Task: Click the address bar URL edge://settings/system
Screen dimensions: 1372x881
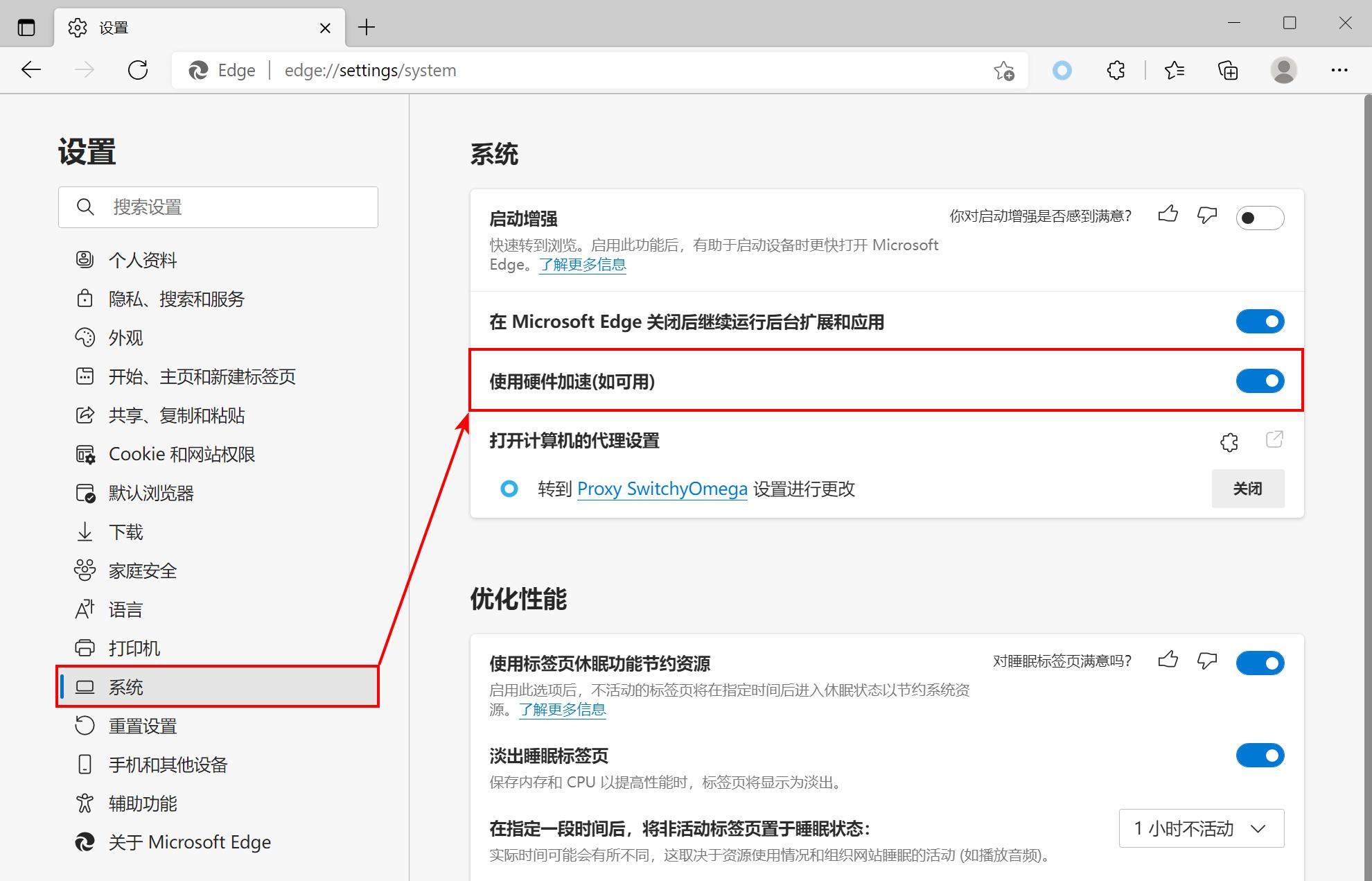Action: pos(370,71)
